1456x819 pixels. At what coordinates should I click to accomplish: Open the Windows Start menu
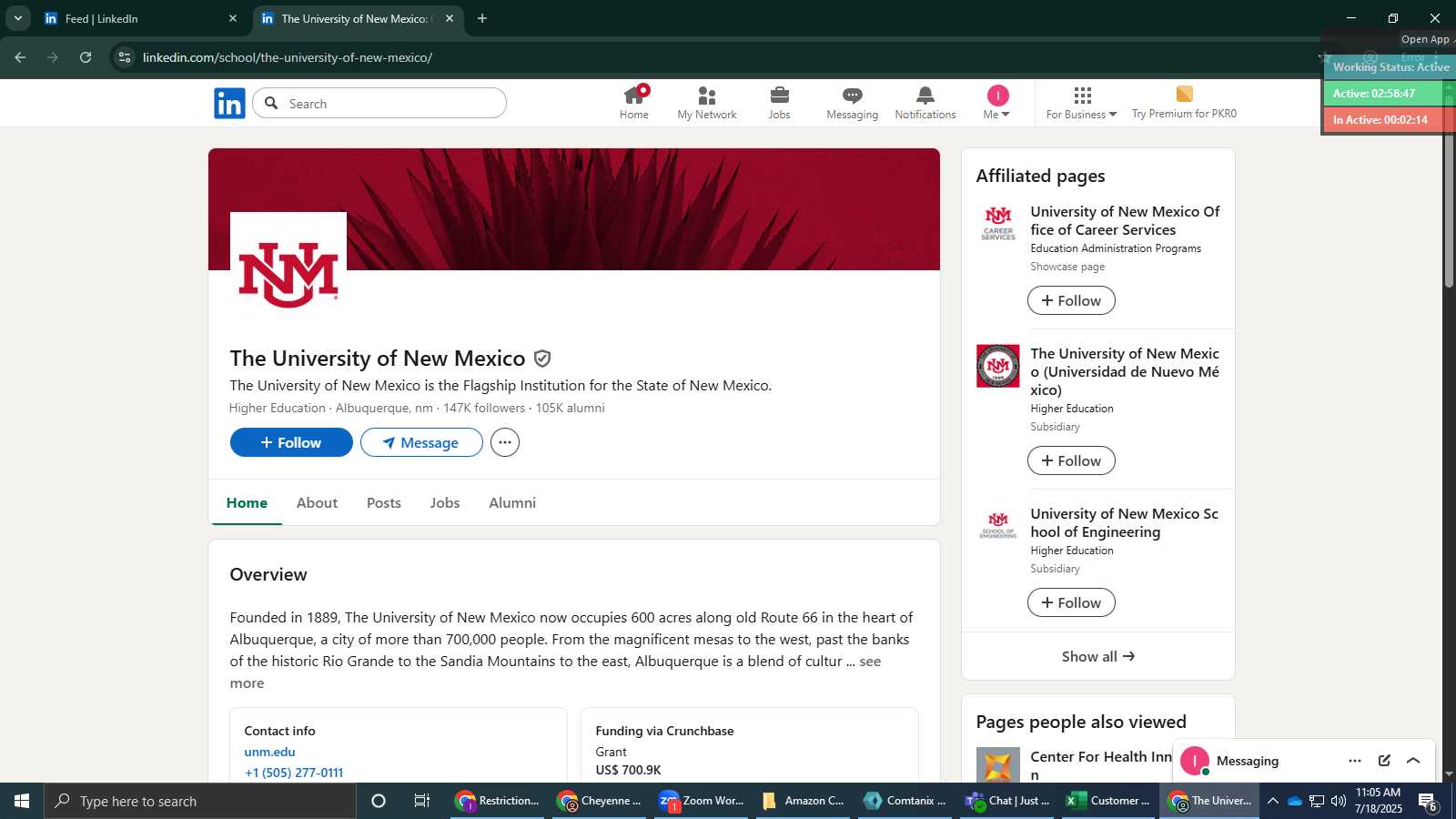click(22, 801)
